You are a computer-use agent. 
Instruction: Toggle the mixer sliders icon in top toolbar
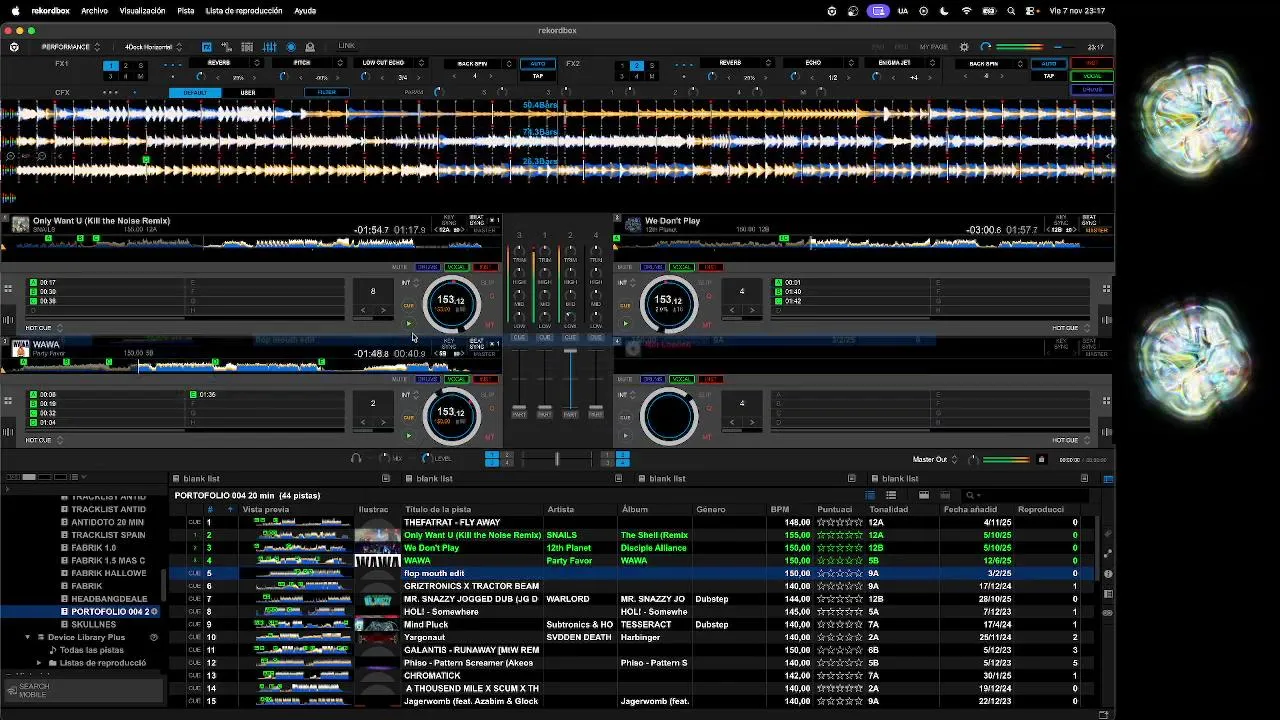tap(269, 47)
